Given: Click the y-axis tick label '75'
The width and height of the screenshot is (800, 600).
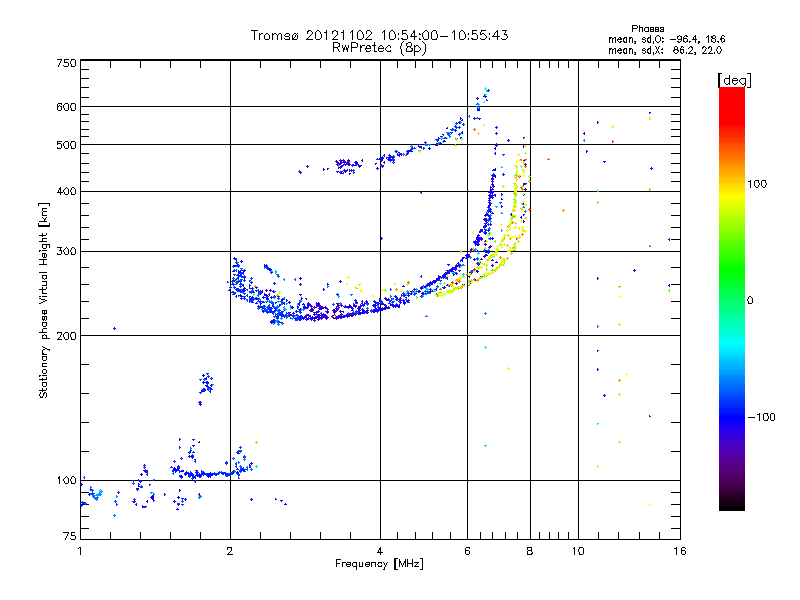Looking at the screenshot, I should pos(70,536).
